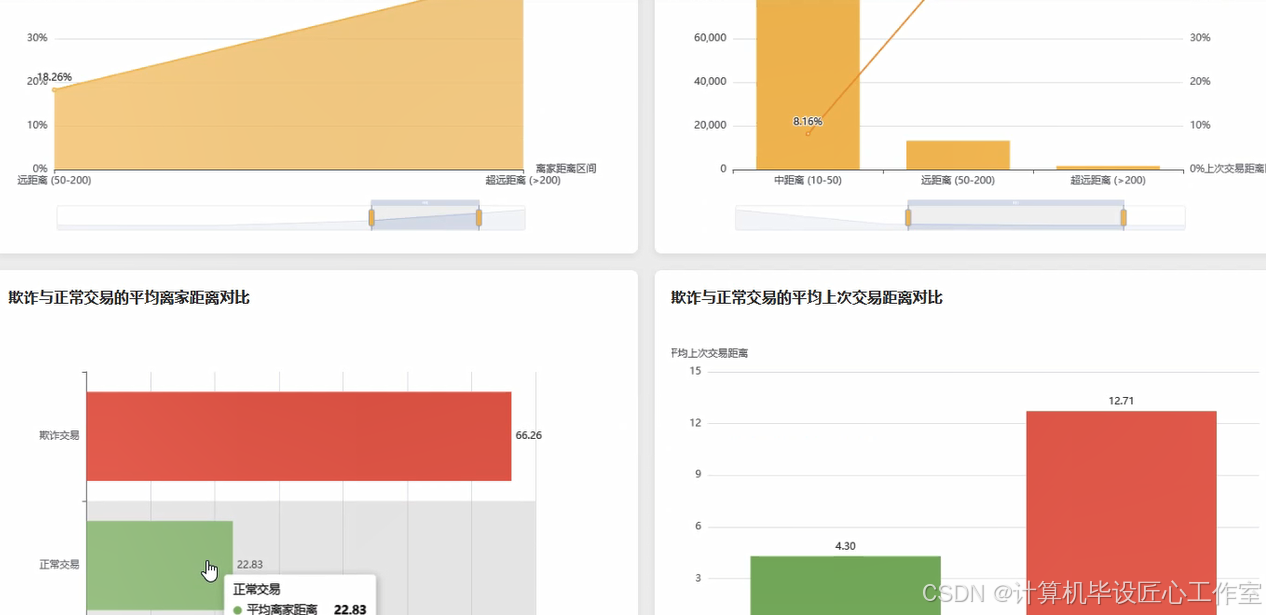
Task: Click the 18.26% data point on the area chart
Action: click(x=54, y=90)
